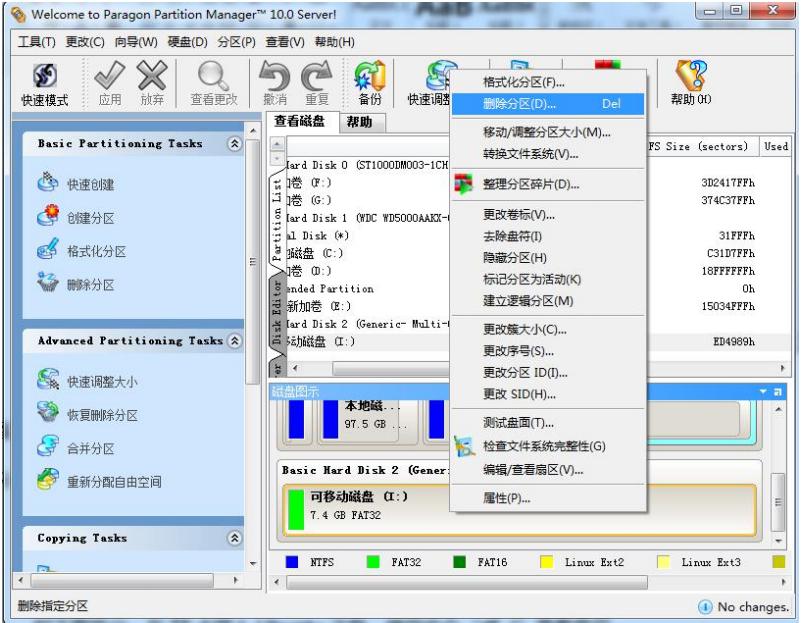Click the 创建分区 task icon
The height and width of the screenshot is (623, 801).
[x=48, y=215]
